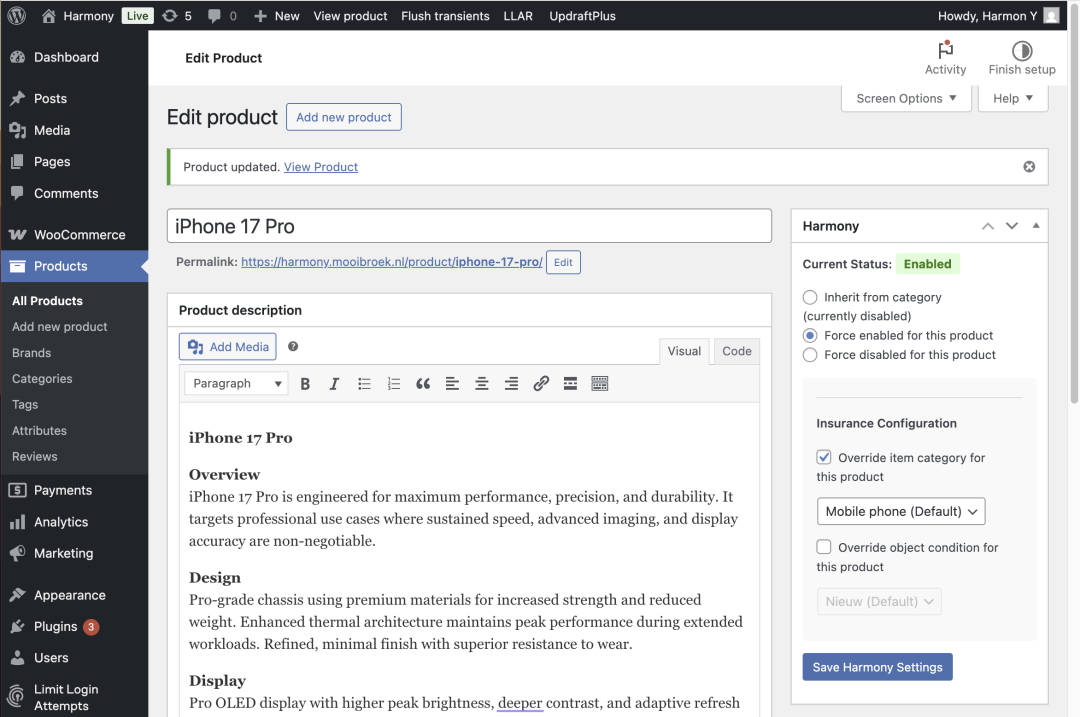Click the Bold formatting icon

click(306, 384)
